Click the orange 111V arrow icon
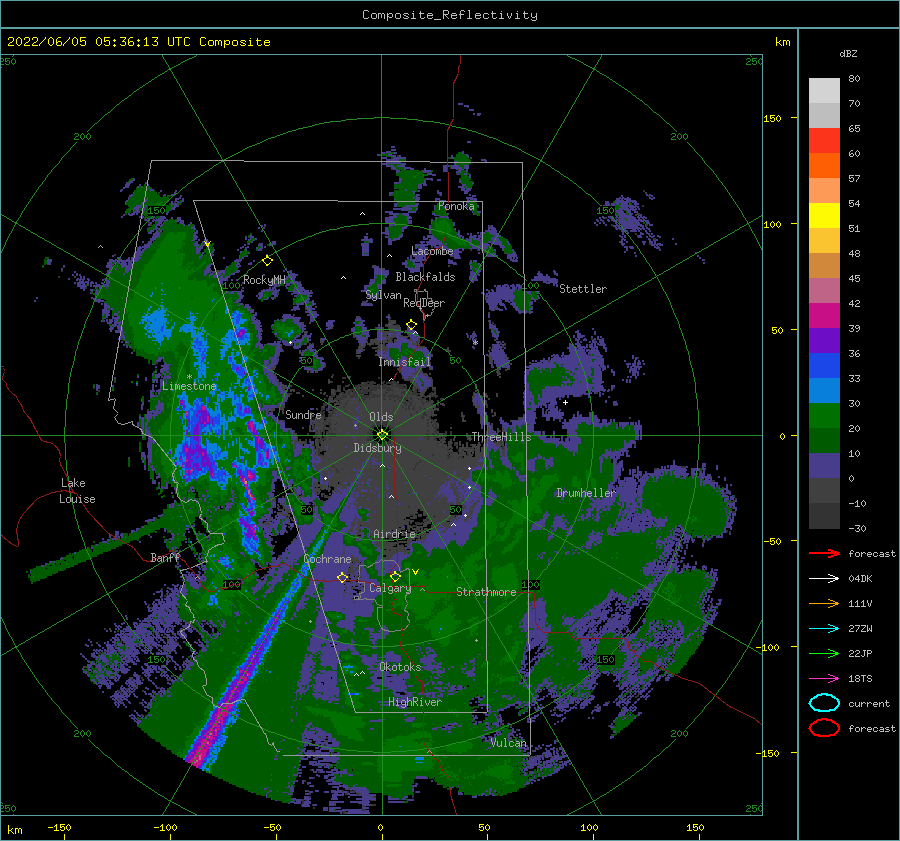900x841 pixels. point(824,603)
